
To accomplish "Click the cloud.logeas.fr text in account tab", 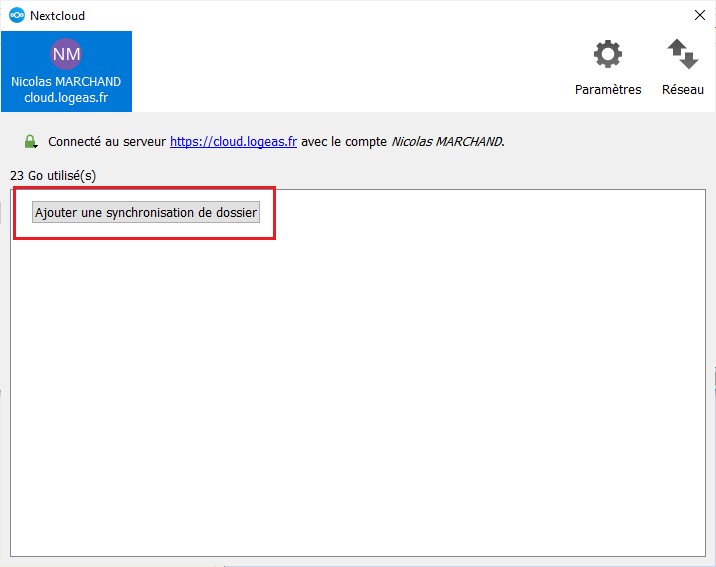I will coord(66,99).
